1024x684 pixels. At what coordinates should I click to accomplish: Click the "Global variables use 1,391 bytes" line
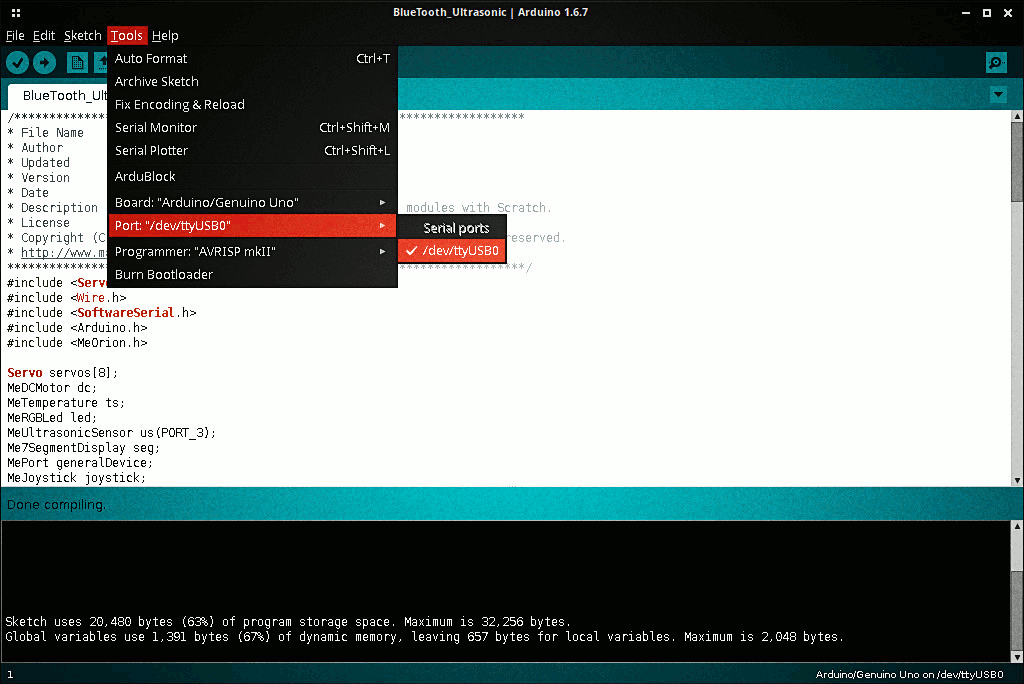(x=424, y=636)
